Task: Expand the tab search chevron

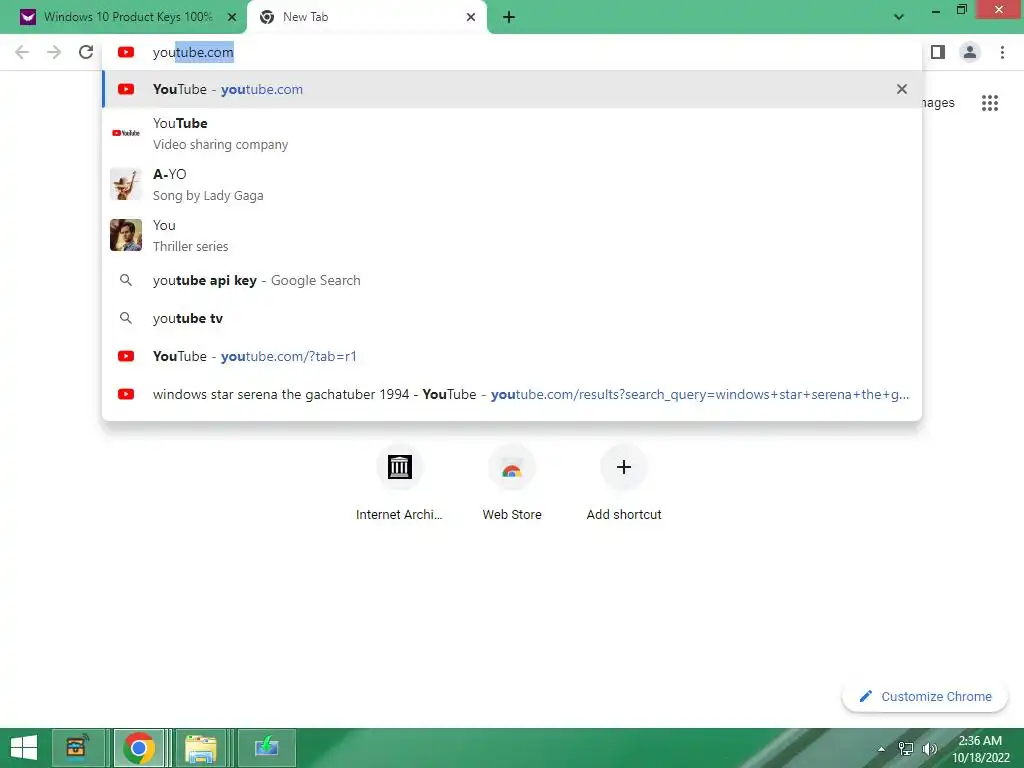Action: point(899,17)
